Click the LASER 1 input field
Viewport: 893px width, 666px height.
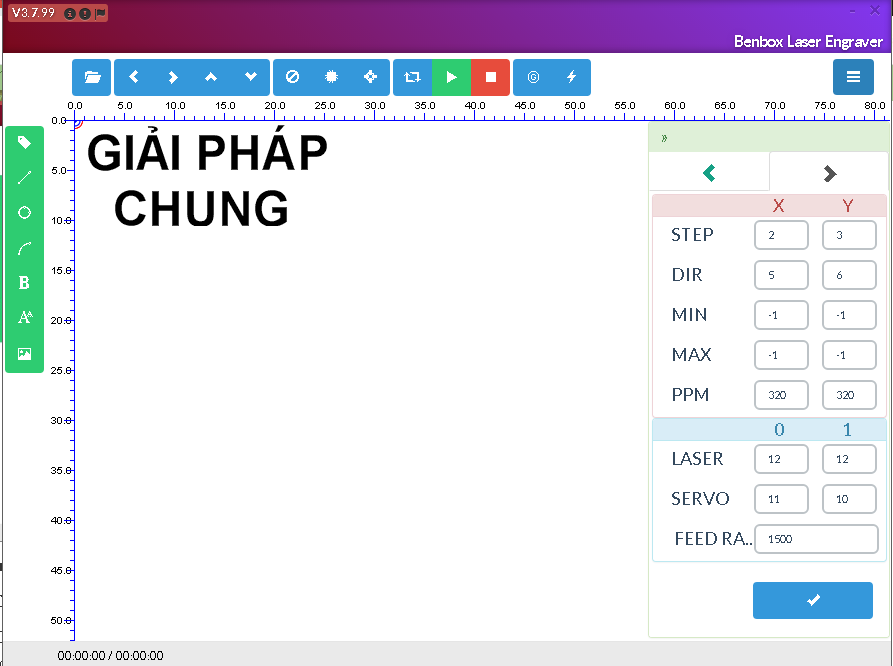[x=849, y=459]
